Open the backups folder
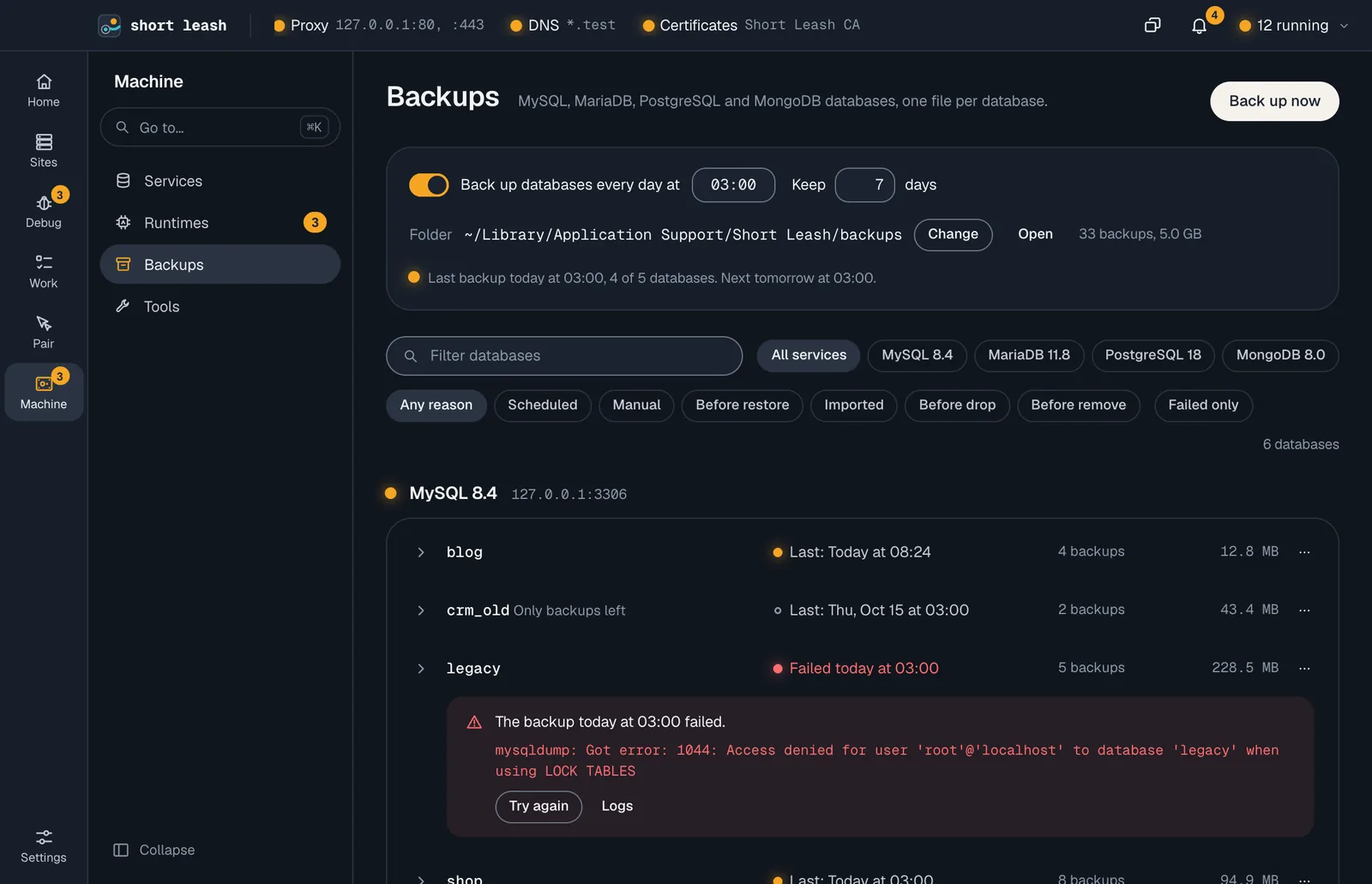The height and width of the screenshot is (884, 1372). pos(1035,235)
